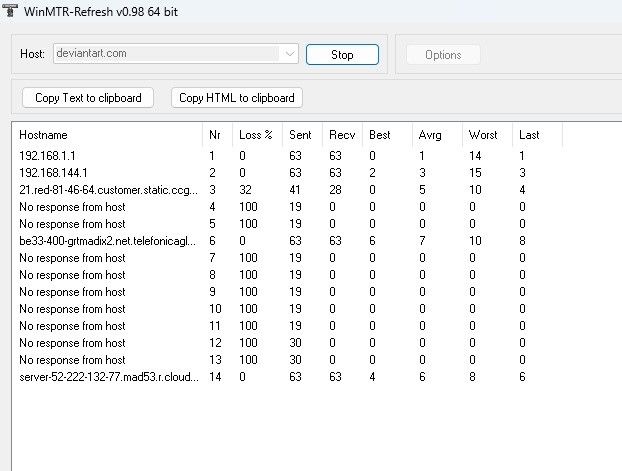Stop the running trace
Screen dimensions: 622x471
pos(342,55)
